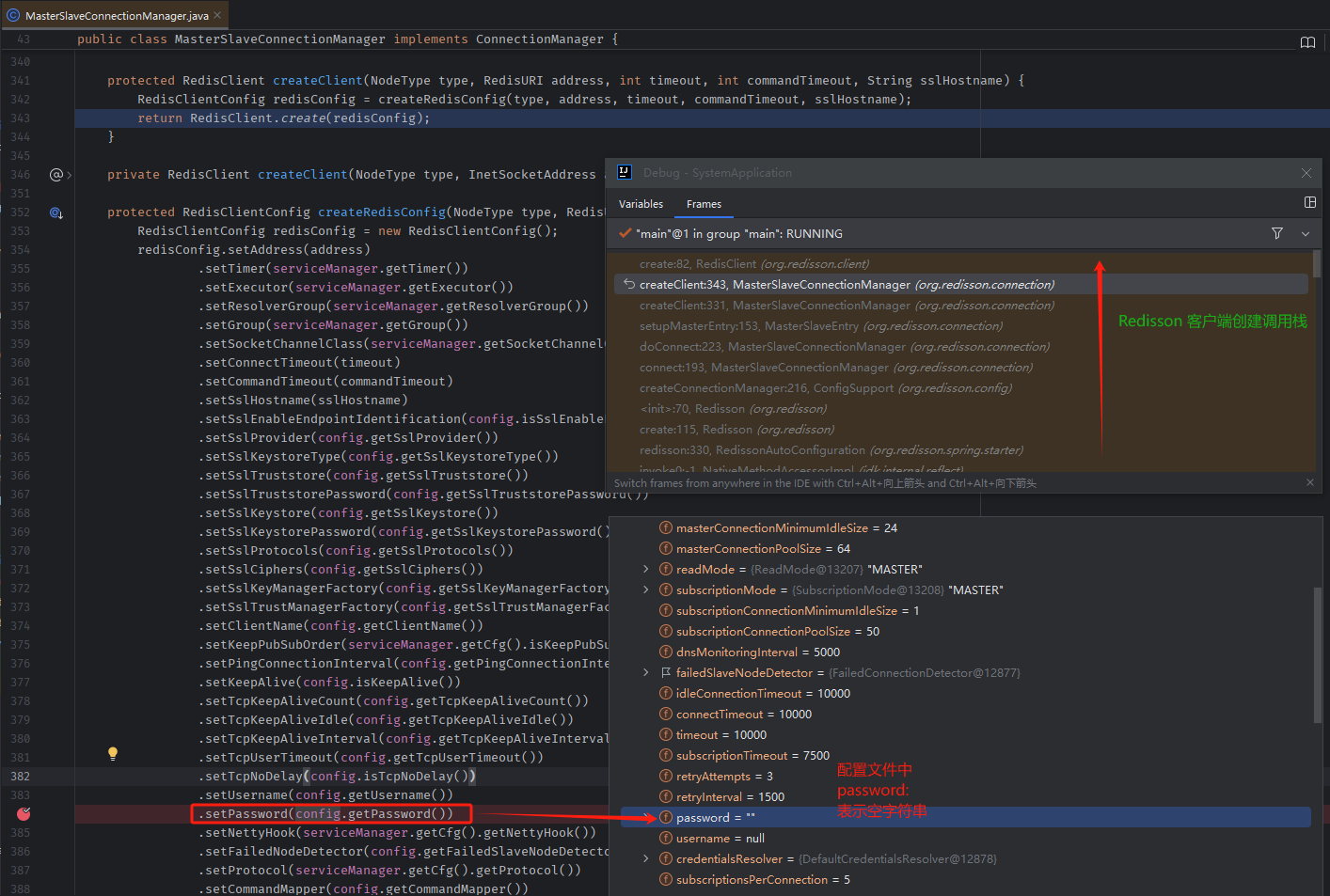Expand the password variable node
Screen dimensions: 1330x896
(x=645, y=817)
